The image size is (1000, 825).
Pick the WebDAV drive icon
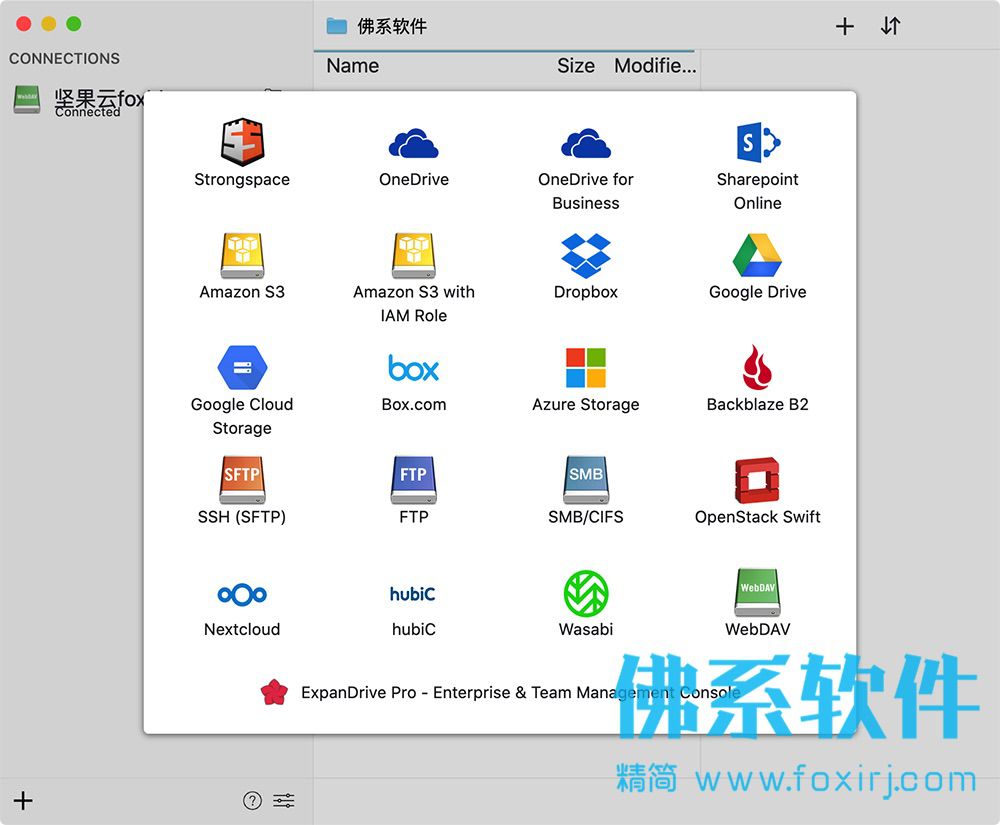758,592
